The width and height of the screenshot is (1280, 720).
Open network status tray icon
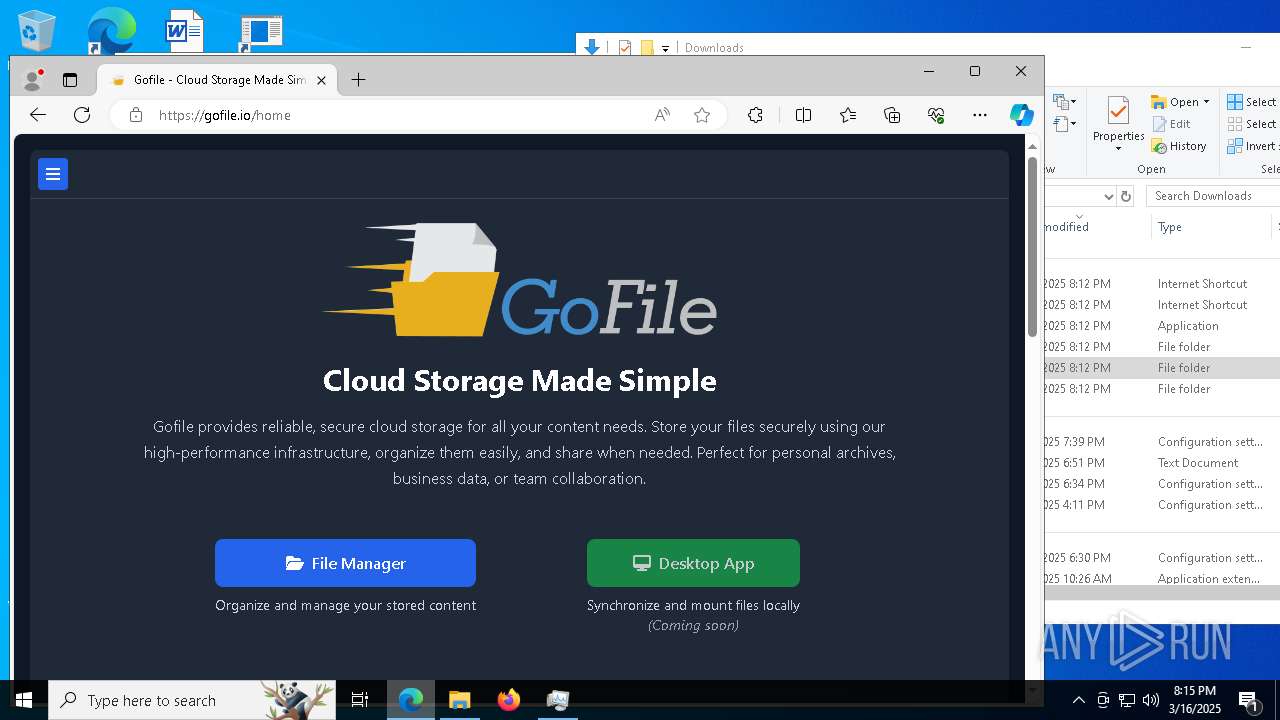click(1127, 700)
